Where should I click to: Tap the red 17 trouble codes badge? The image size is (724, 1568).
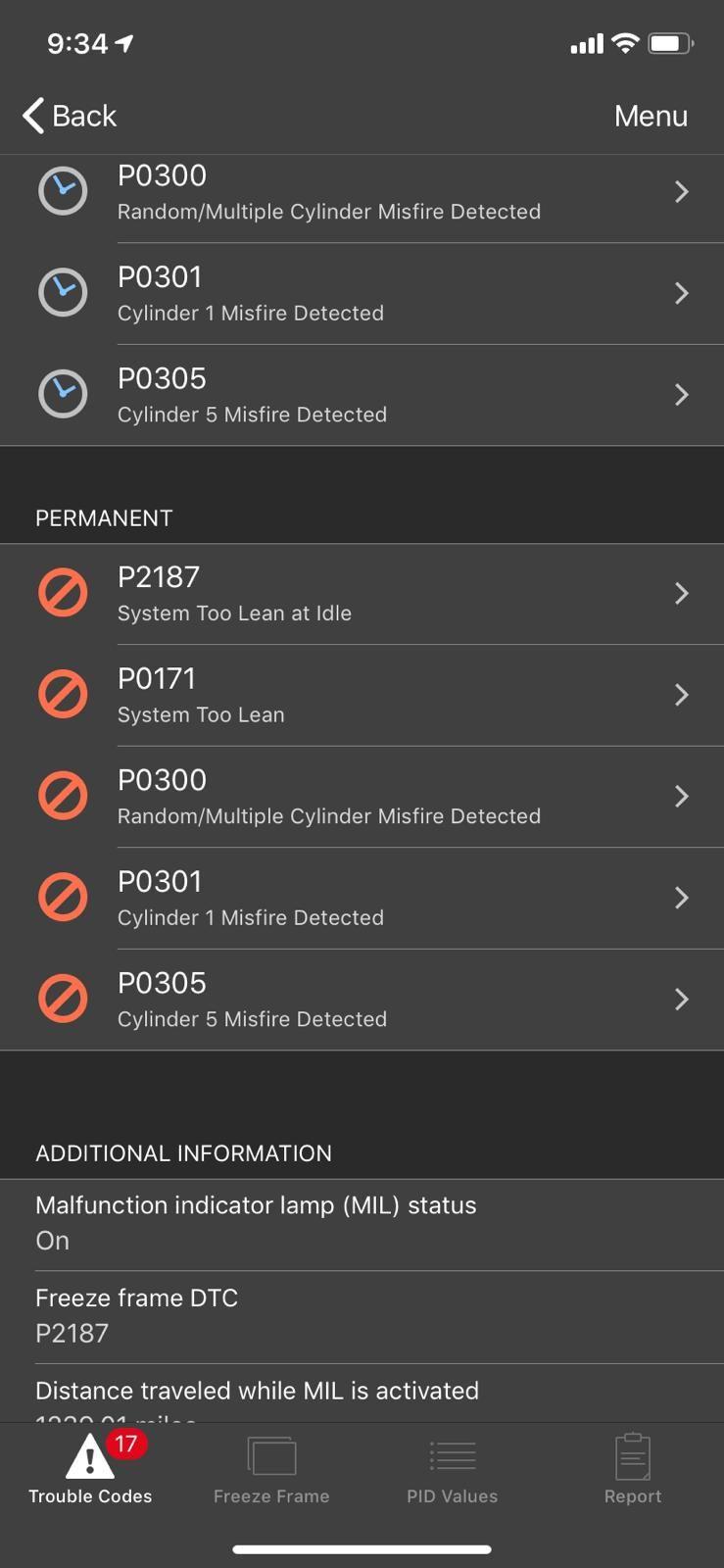point(126,1444)
